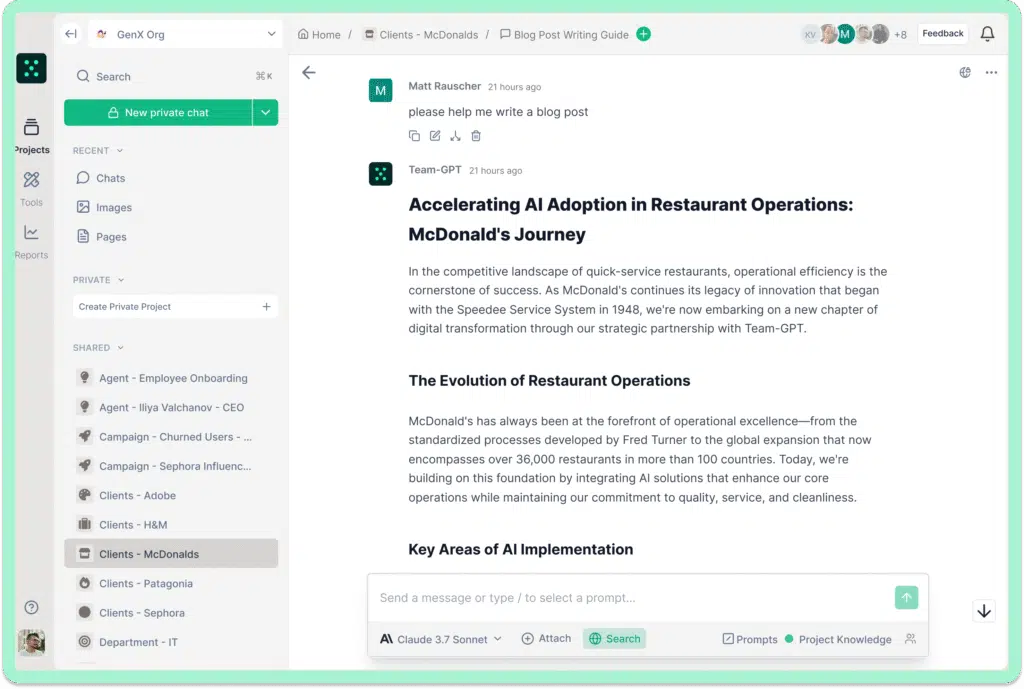Click Clients - McDonalds breadcrumb link
Image resolution: width=1024 pixels, height=689 pixels.
(421, 35)
